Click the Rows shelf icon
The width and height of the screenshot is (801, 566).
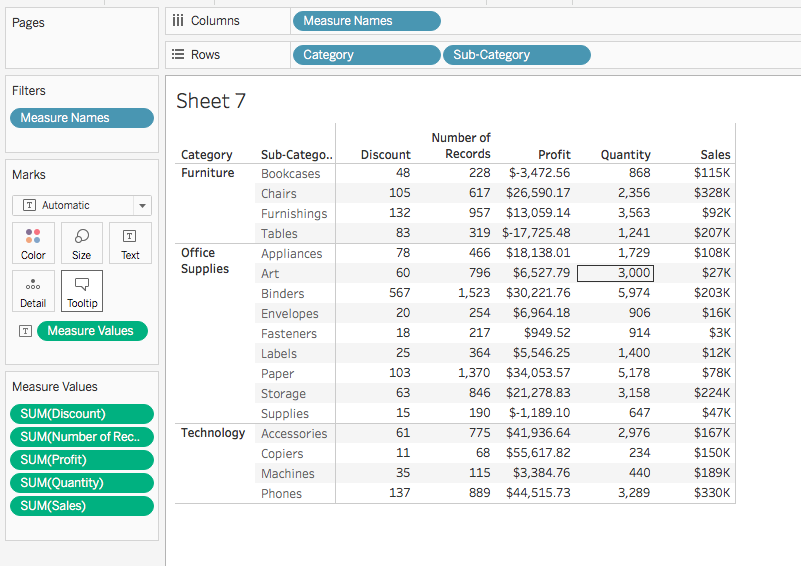click(178, 55)
